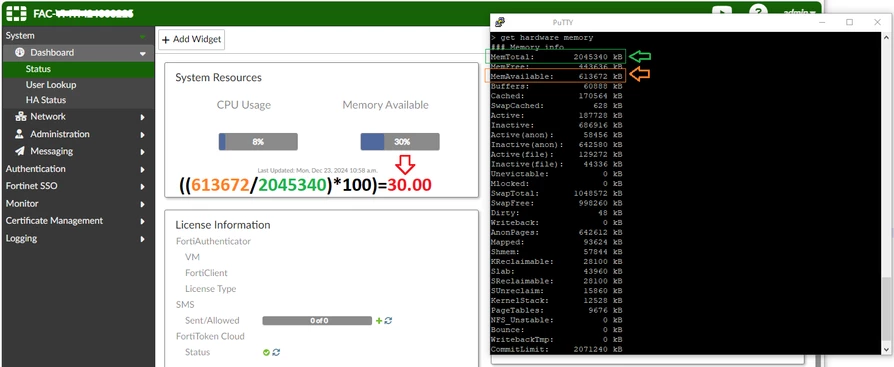Click the Memory Available 30% bar
This screenshot has height=367, width=894.
(400, 142)
